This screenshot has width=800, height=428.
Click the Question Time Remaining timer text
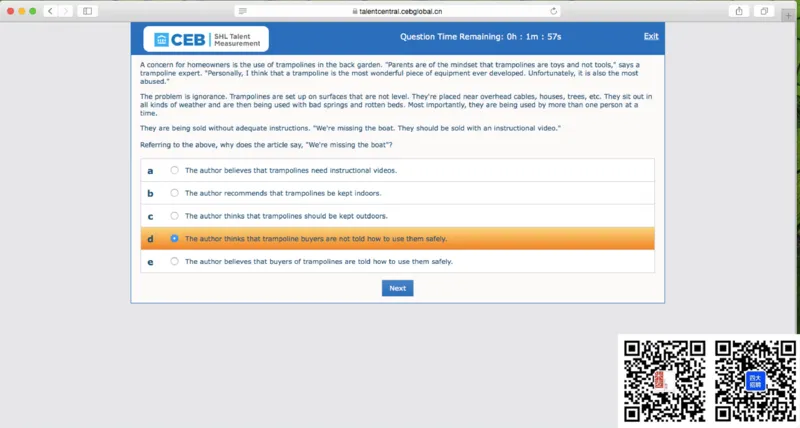click(x=480, y=37)
